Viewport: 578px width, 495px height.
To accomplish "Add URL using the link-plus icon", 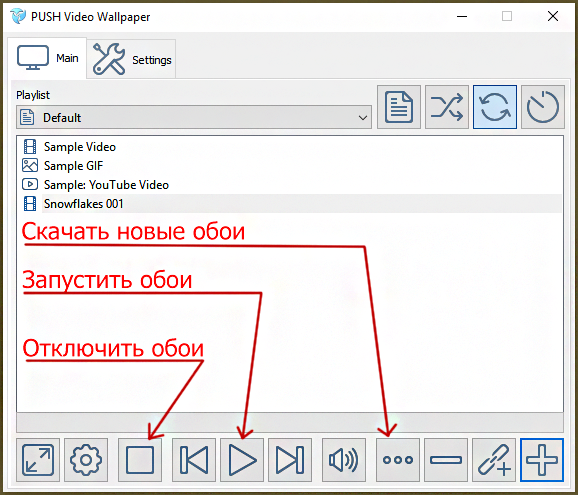I will pyautogui.click(x=494, y=460).
